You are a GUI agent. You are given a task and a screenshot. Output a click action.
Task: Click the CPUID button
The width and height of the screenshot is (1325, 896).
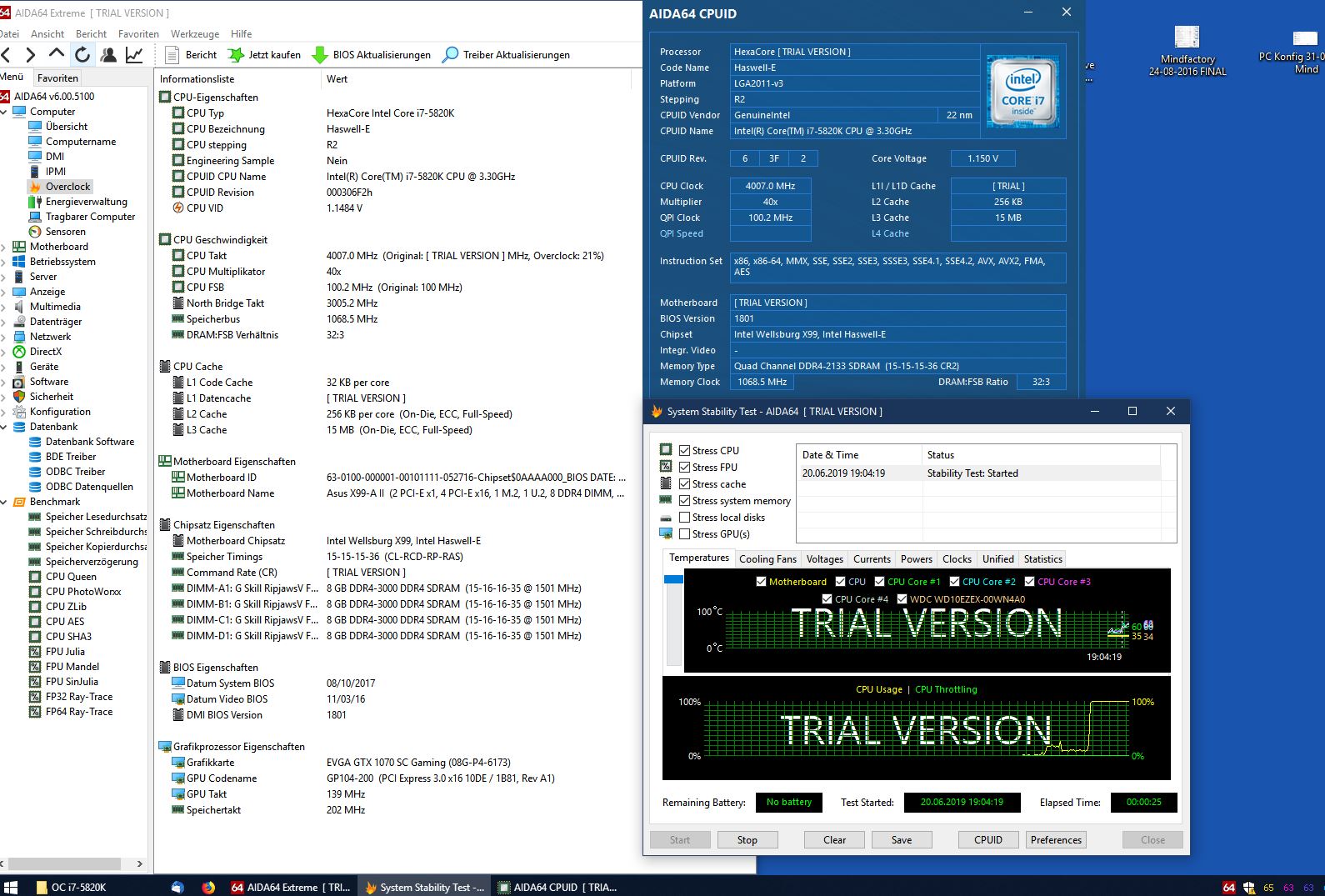click(988, 840)
